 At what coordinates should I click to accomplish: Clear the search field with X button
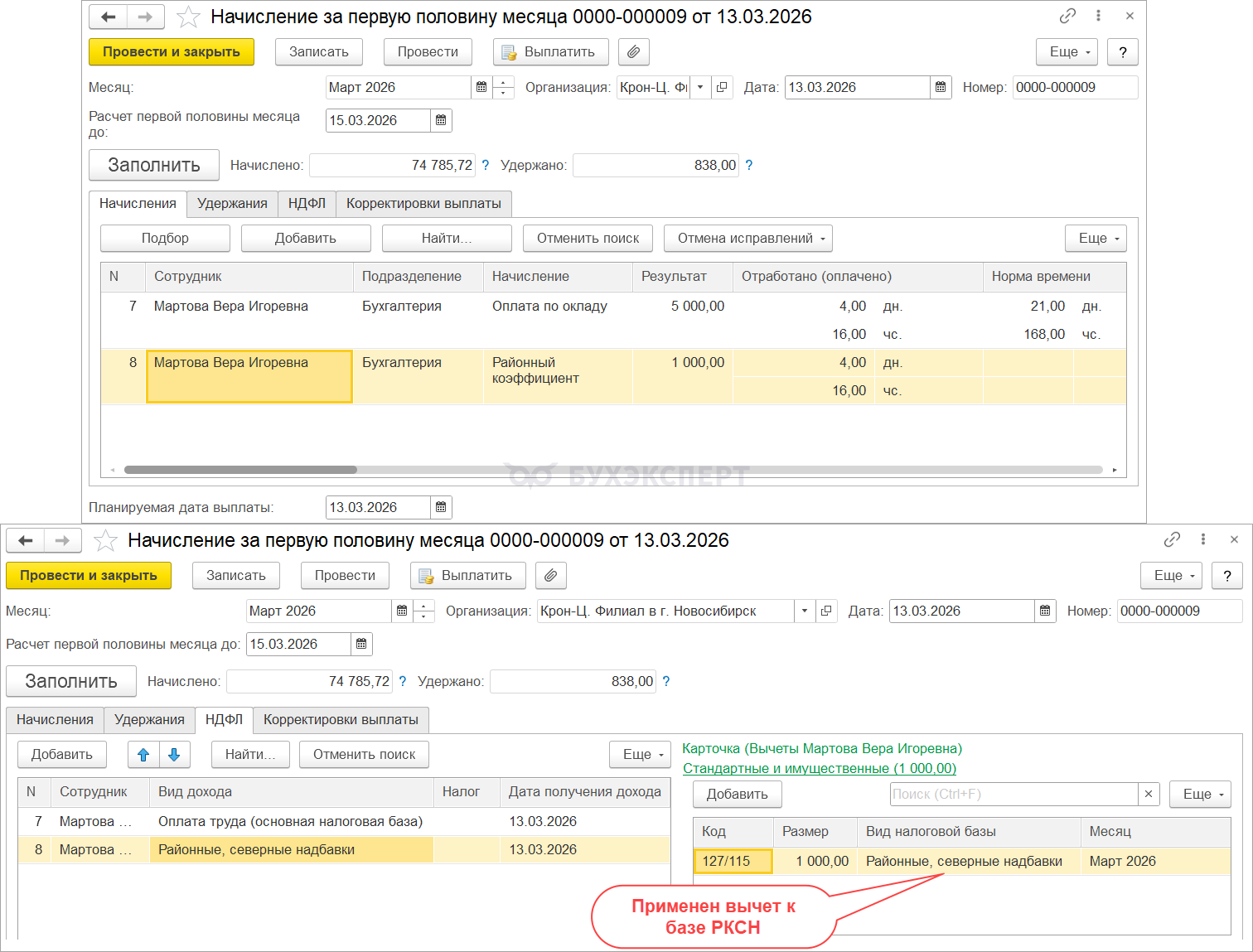click(x=1149, y=794)
